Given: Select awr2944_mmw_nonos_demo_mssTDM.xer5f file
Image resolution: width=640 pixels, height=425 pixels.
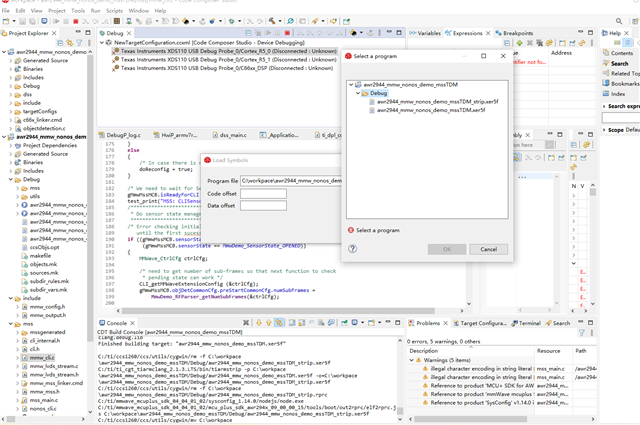Looking at the screenshot, I should click(x=431, y=110).
